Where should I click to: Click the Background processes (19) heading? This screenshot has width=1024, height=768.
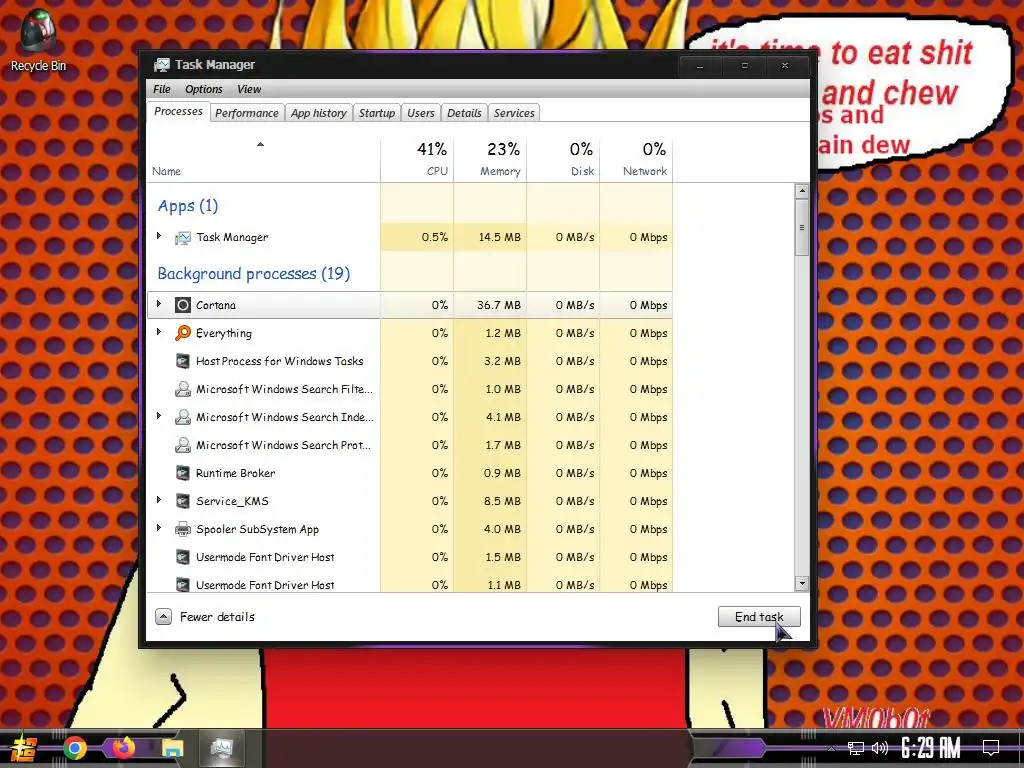[253, 274]
